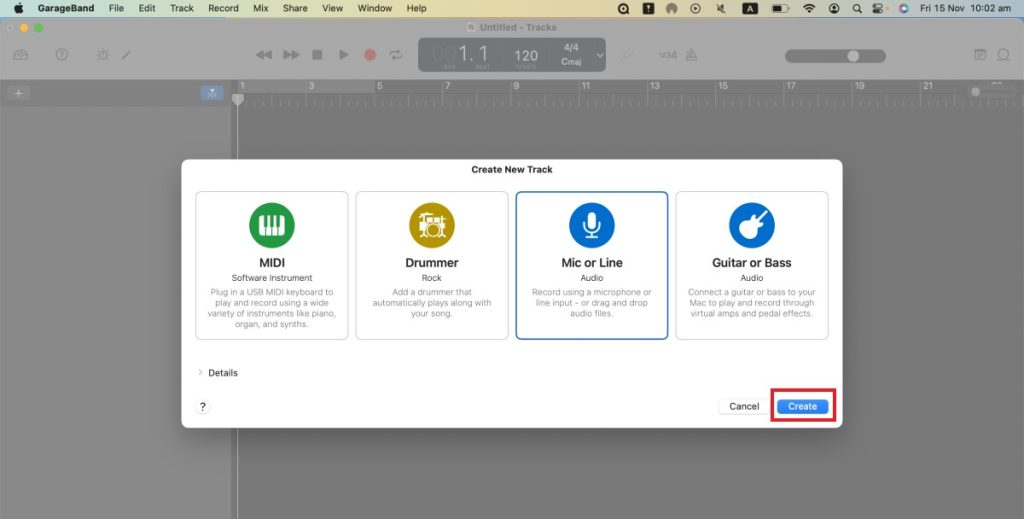Toggle Smart Controls dial icon
Screen dimensions: 1024x519
click(x=103, y=55)
